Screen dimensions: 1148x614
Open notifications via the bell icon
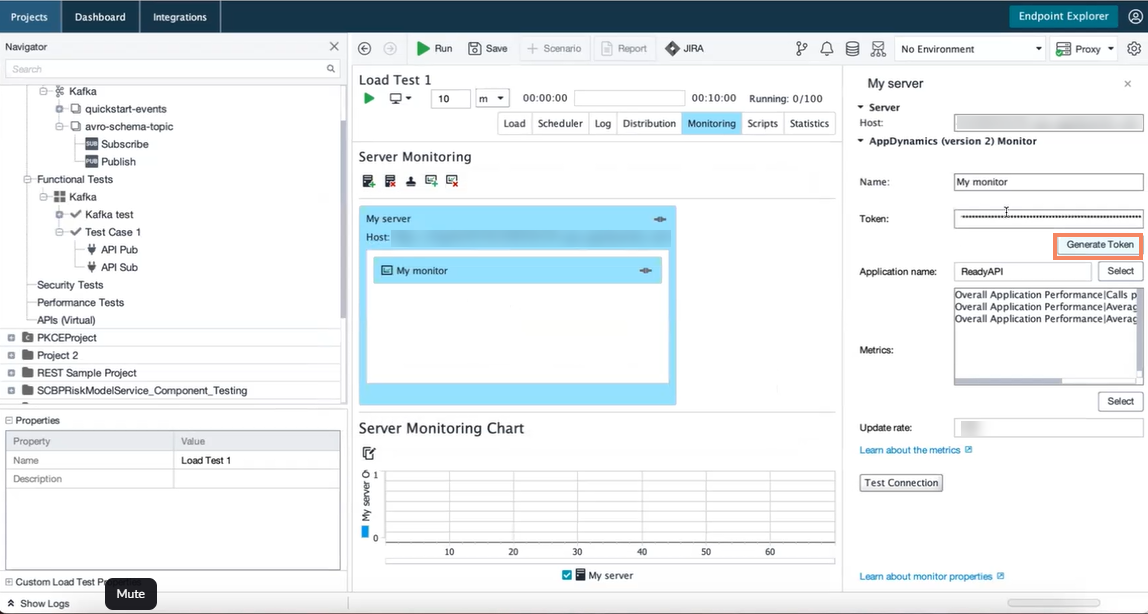point(826,47)
